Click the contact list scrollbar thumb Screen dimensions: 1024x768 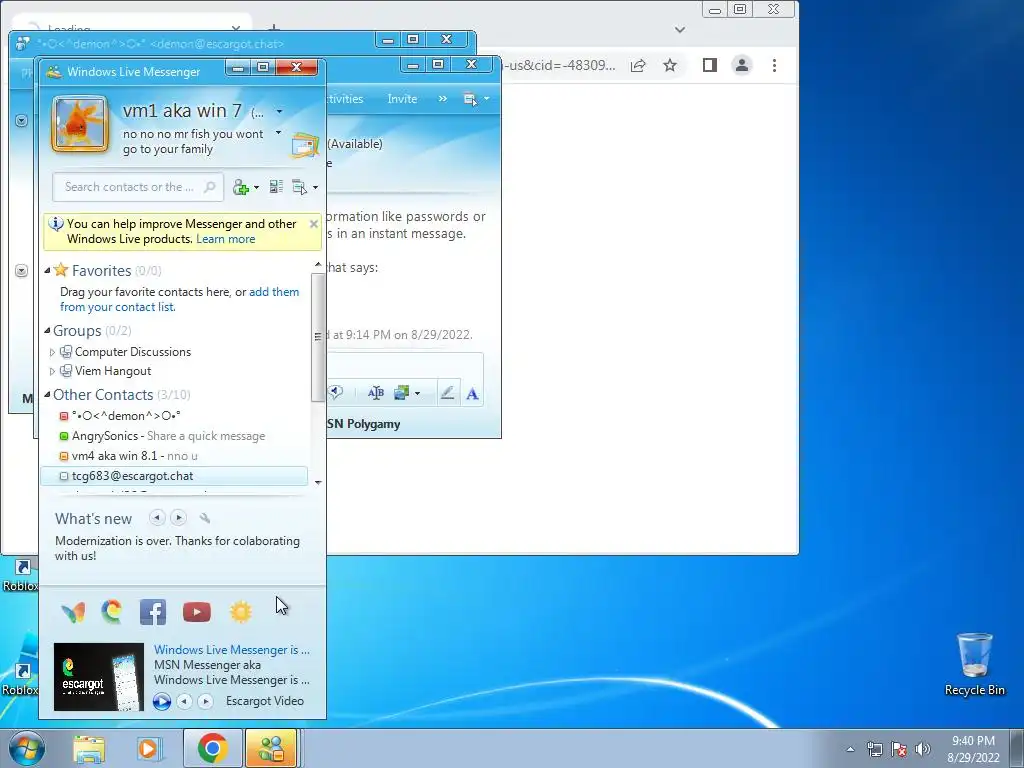318,337
